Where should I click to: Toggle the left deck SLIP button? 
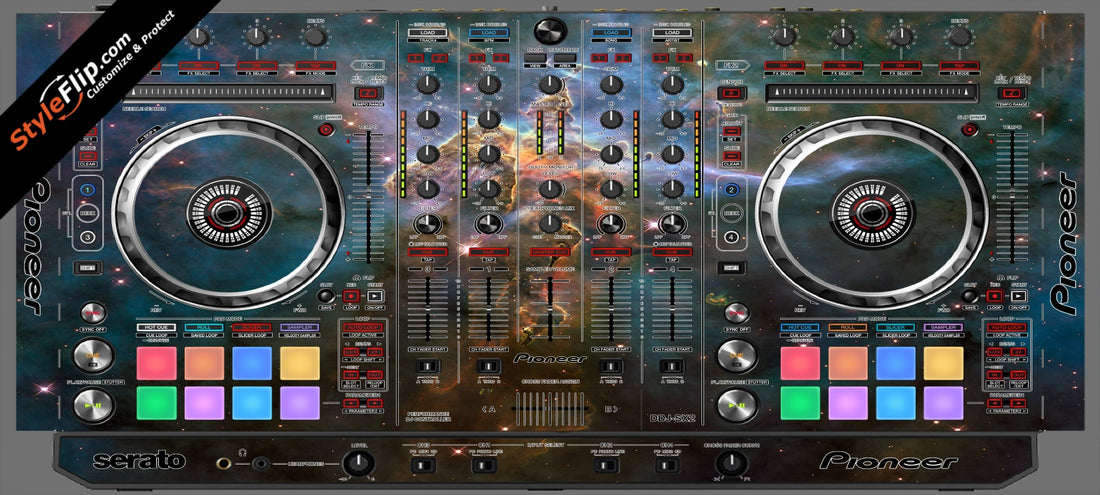[x=327, y=130]
